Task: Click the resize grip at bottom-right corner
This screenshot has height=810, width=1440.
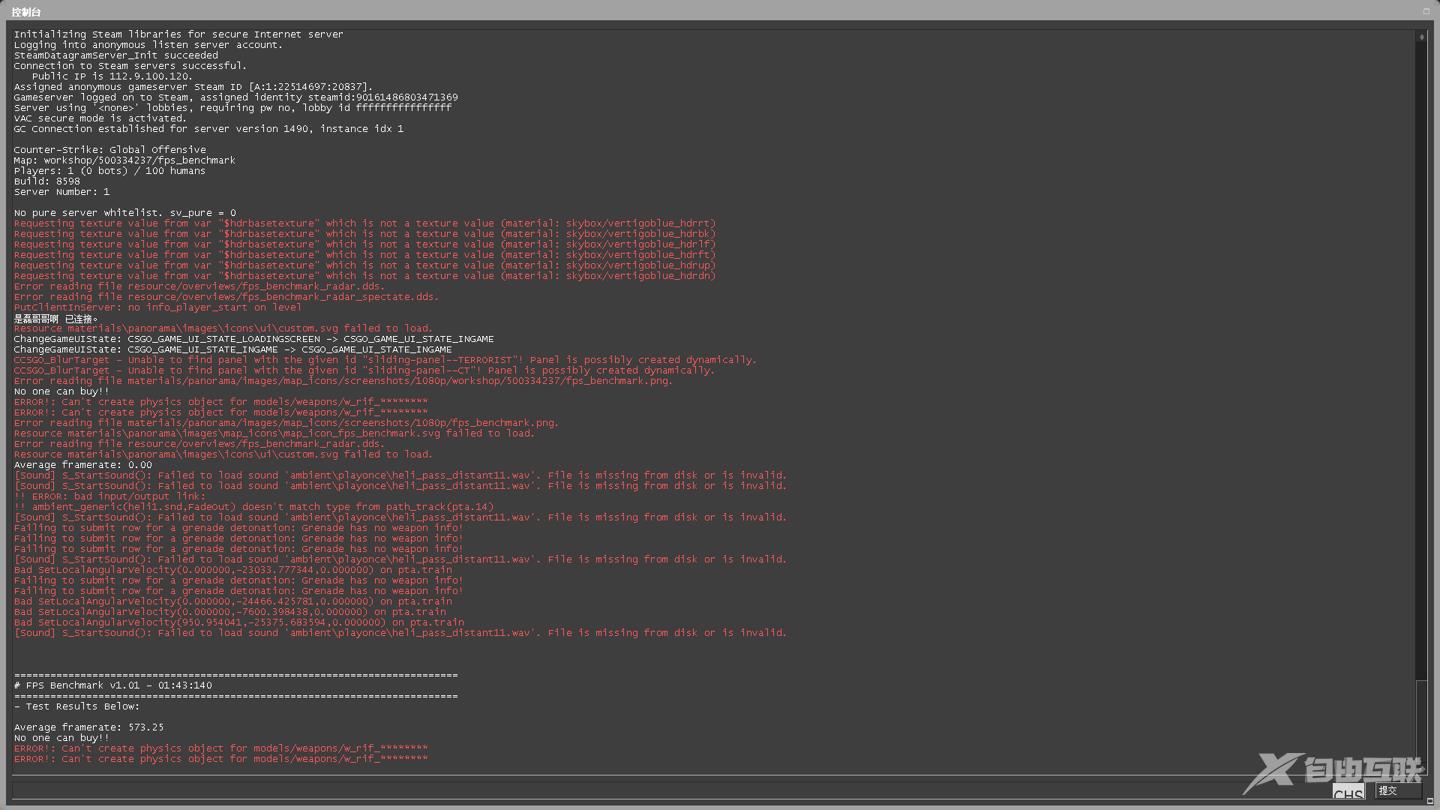Action: 1430,802
